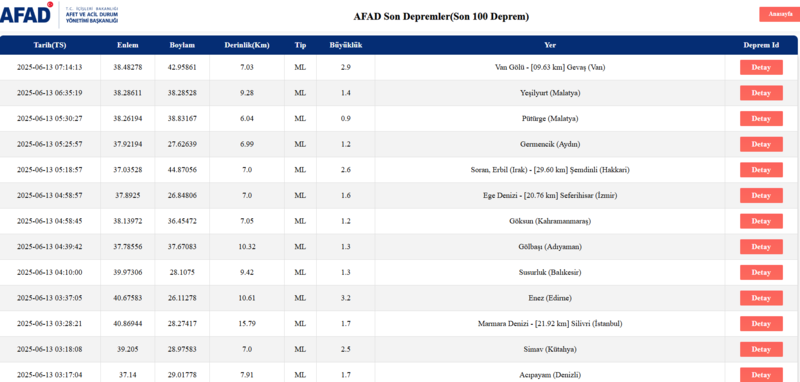
Task: Open Detay for Enez (Edirne) row
Action: 761,298
